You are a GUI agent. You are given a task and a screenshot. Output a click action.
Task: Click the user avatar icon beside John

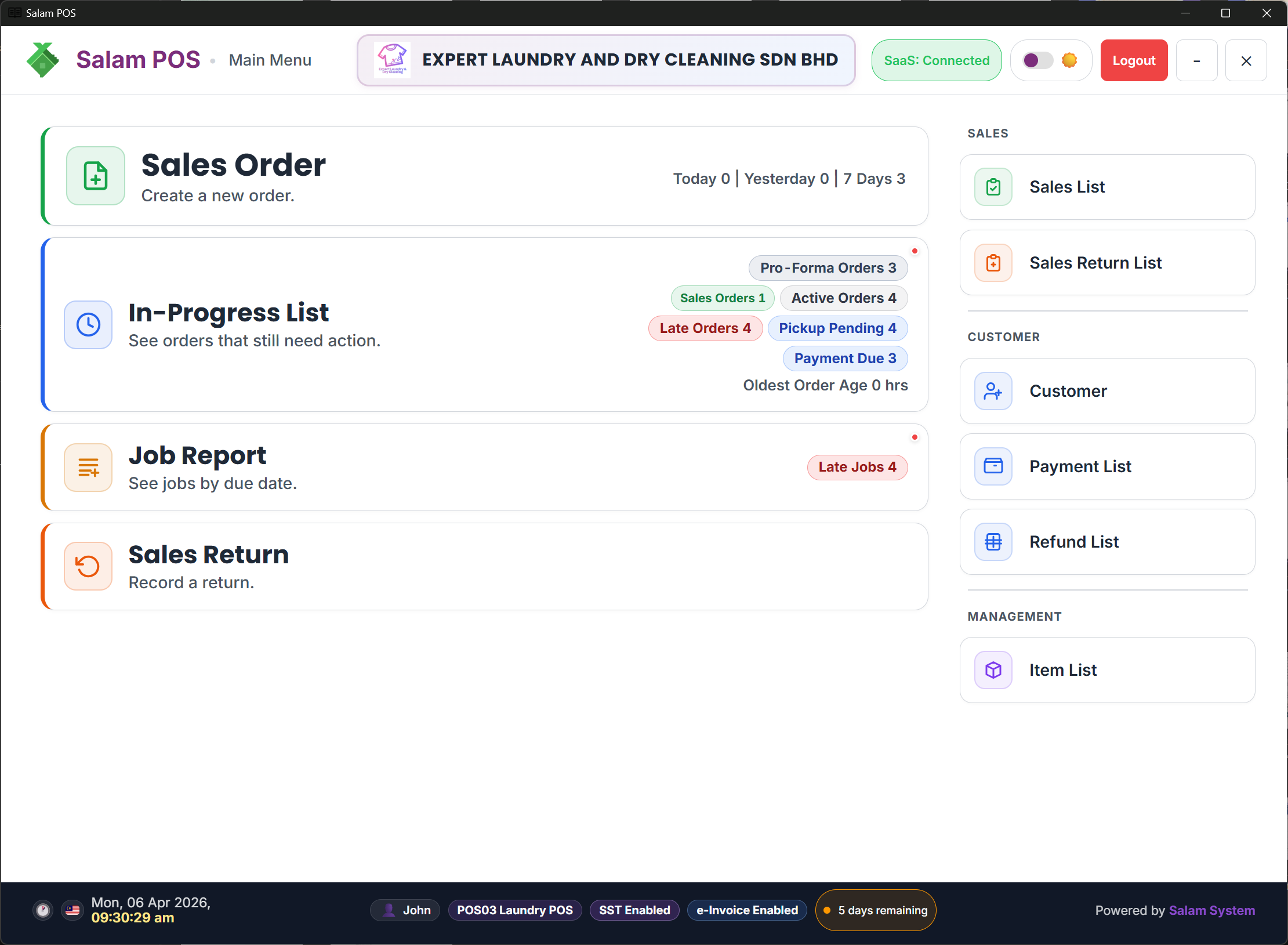click(389, 910)
